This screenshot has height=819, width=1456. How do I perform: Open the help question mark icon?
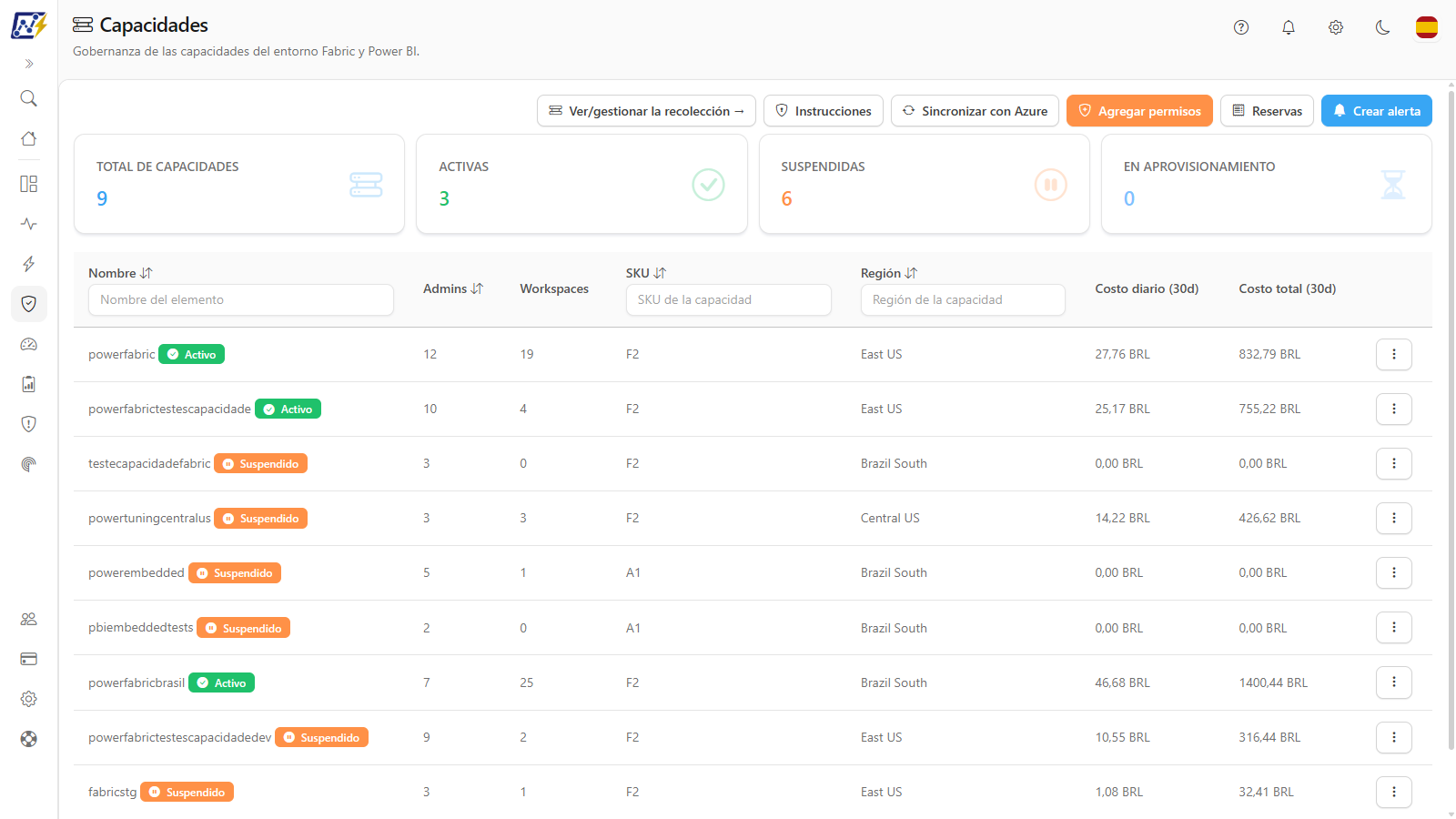[1241, 27]
